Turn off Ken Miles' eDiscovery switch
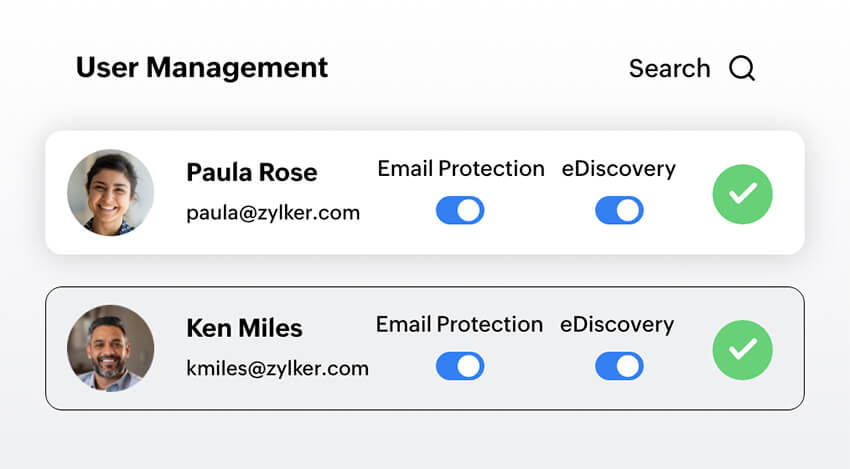Viewport: 850px width, 469px height. [619, 366]
